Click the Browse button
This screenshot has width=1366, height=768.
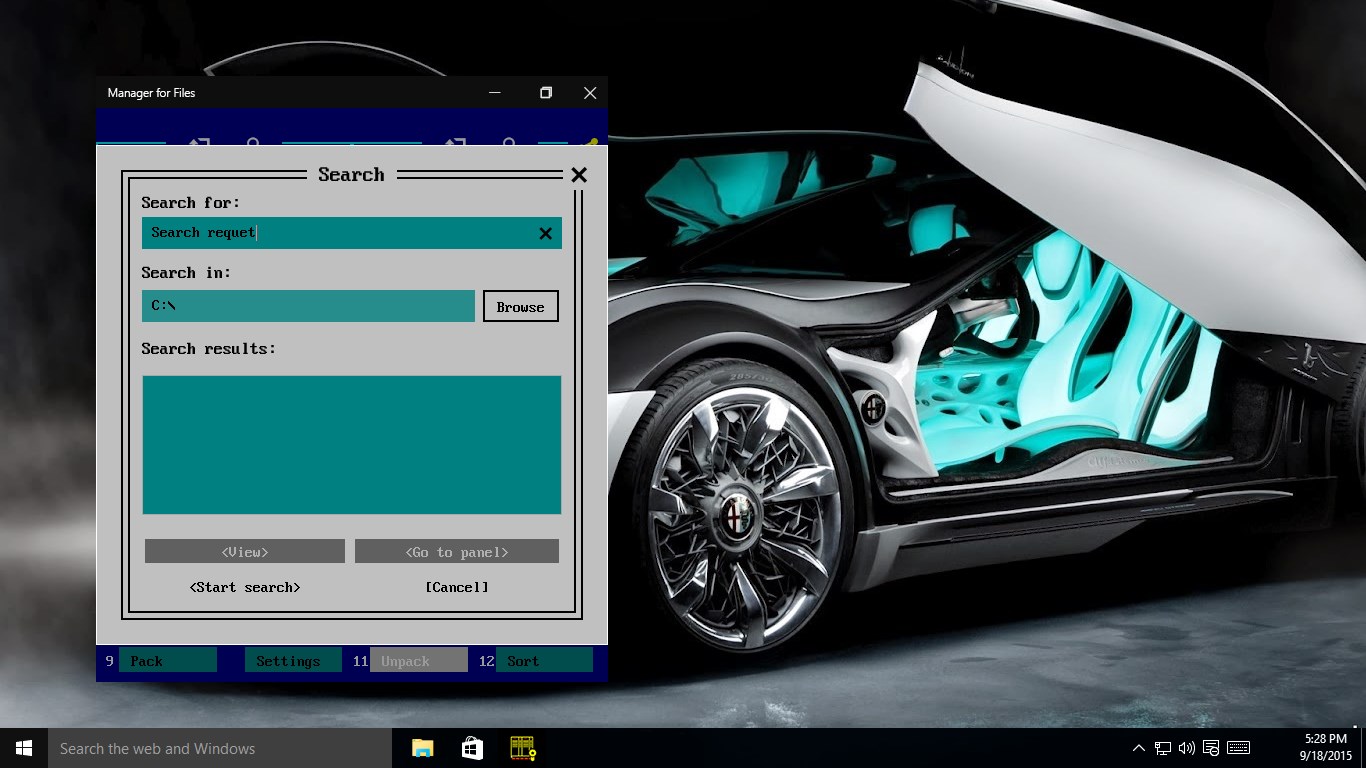[520, 307]
